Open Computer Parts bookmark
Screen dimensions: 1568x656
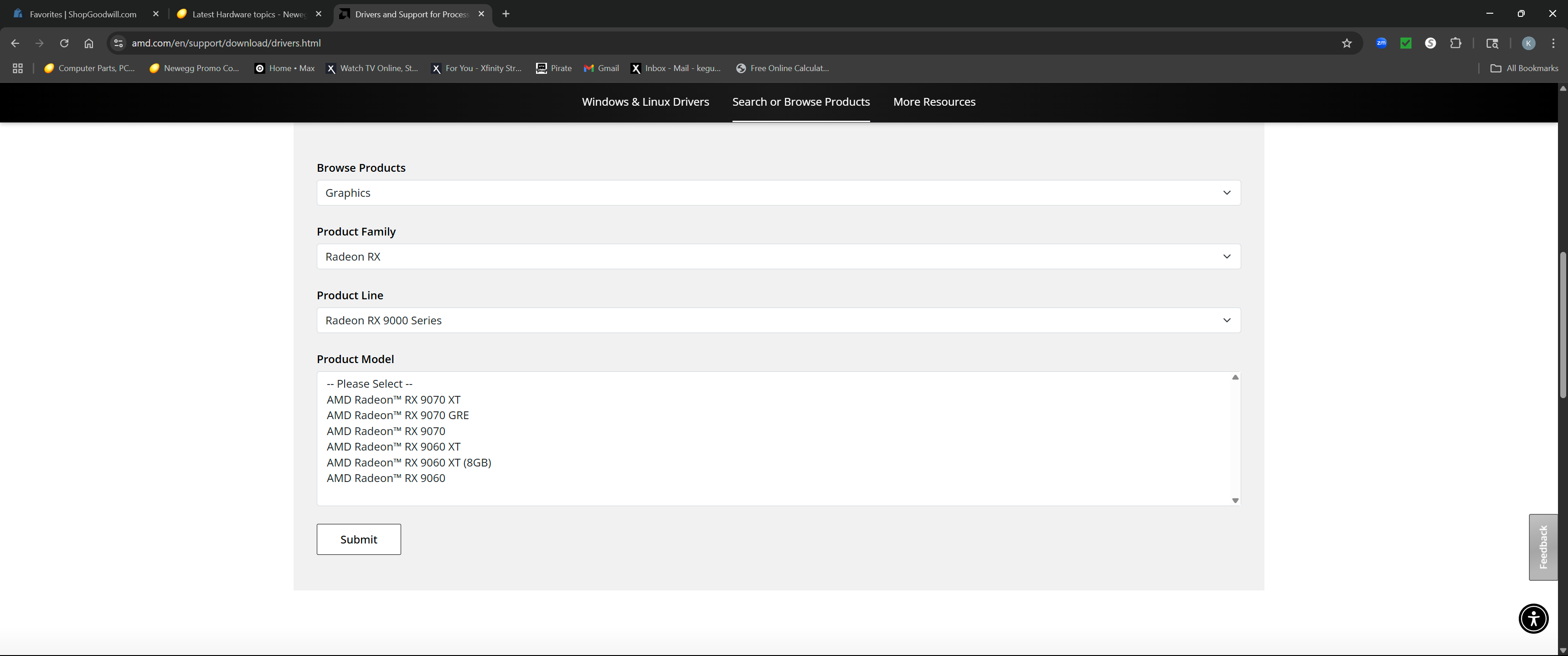click(89, 68)
